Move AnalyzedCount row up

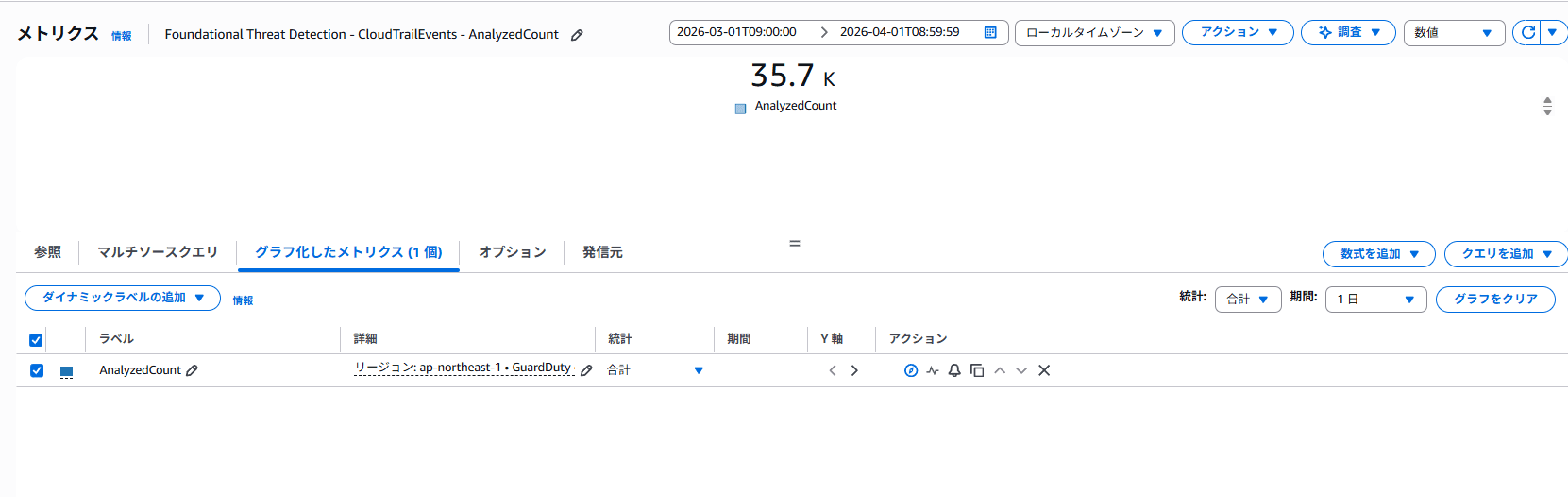[x=1000, y=370]
